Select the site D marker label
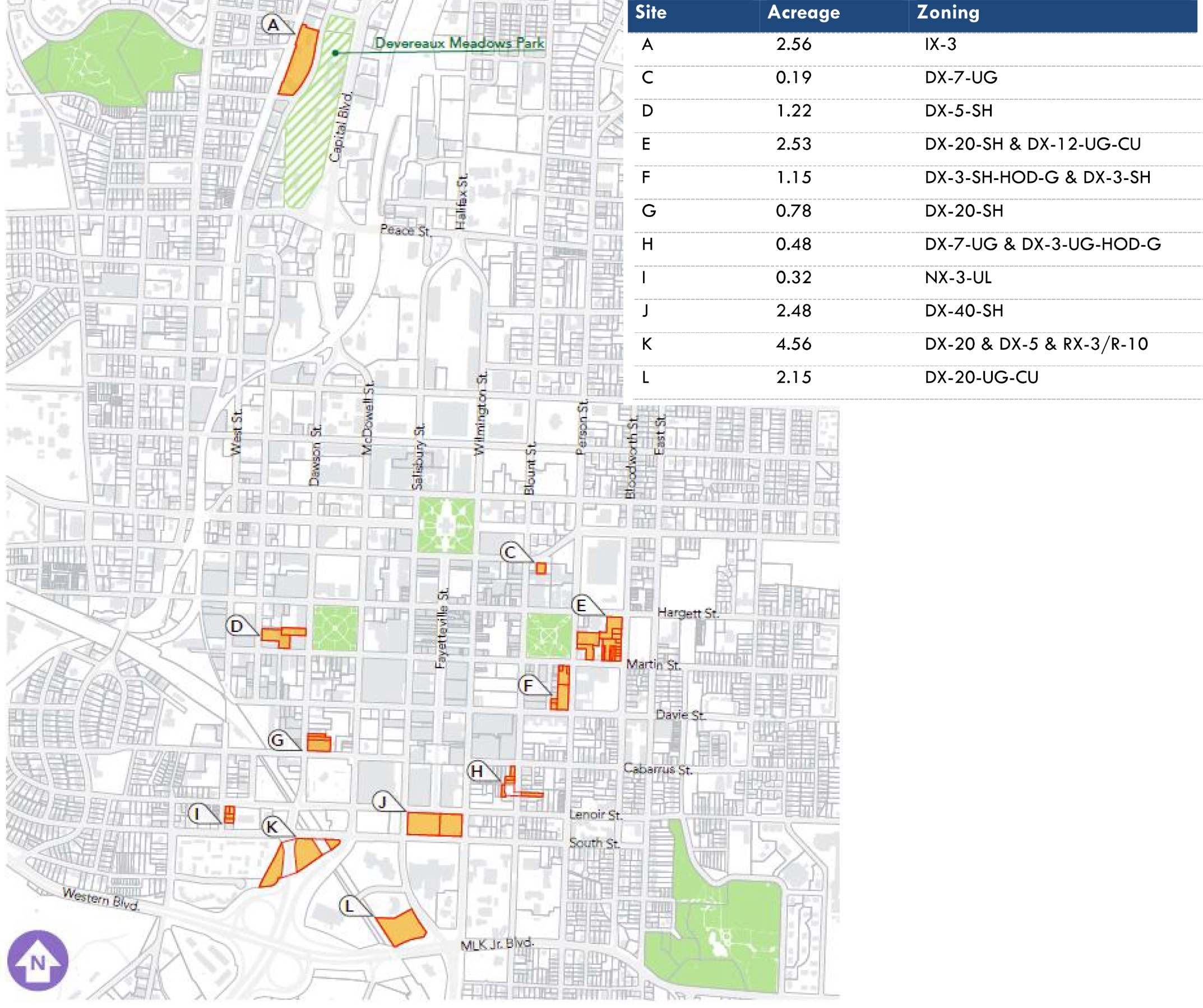The height and width of the screenshot is (1008, 1203). coord(237,626)
